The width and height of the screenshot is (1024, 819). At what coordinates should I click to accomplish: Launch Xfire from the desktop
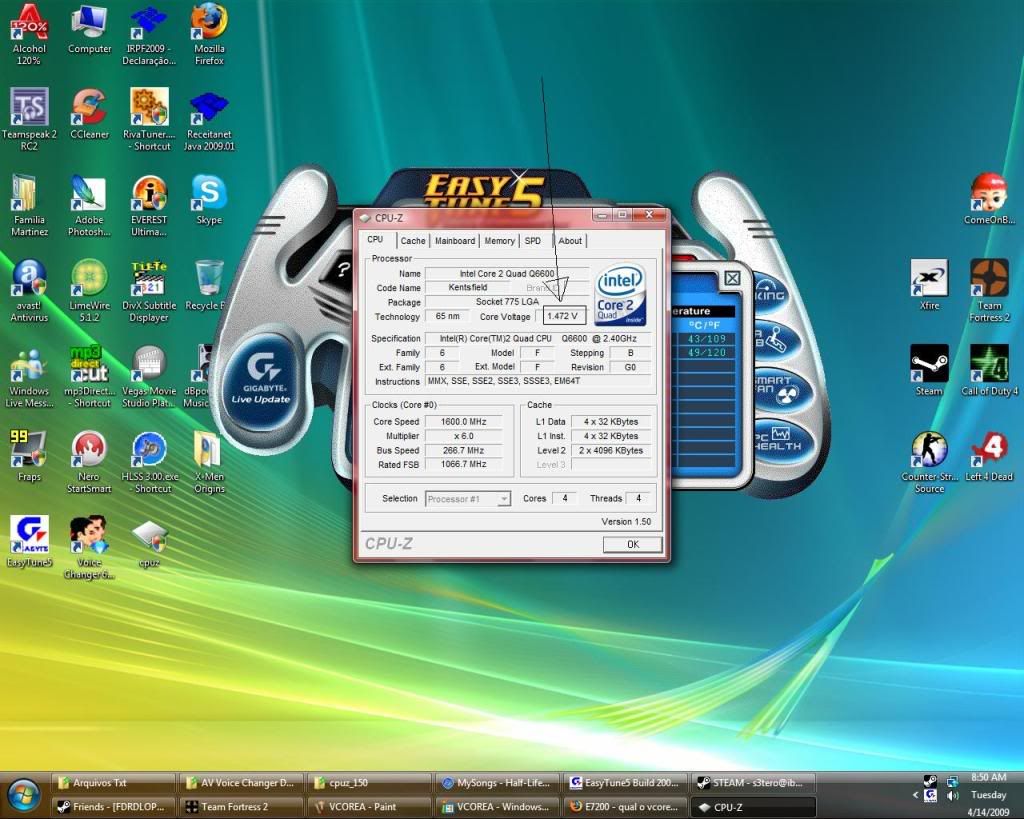929,285
